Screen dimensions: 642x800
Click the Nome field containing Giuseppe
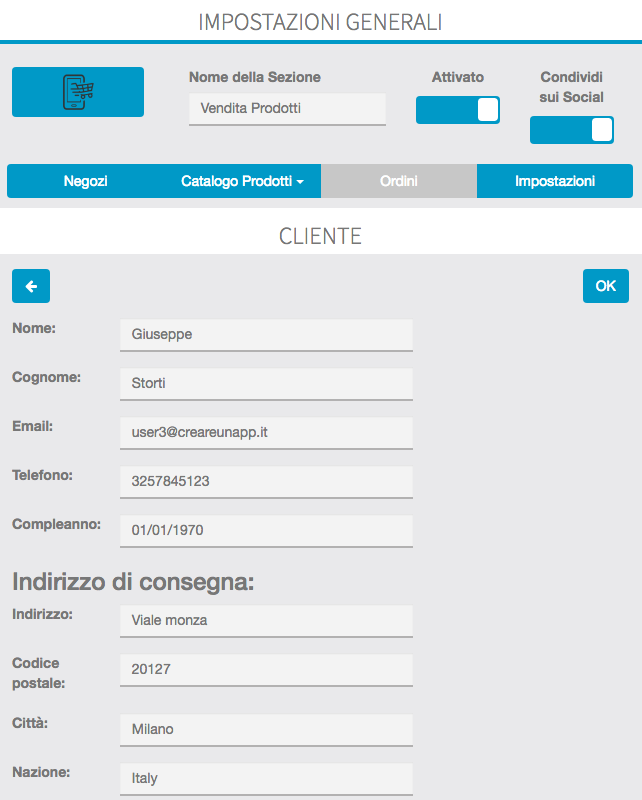click(x=265, y=335)
